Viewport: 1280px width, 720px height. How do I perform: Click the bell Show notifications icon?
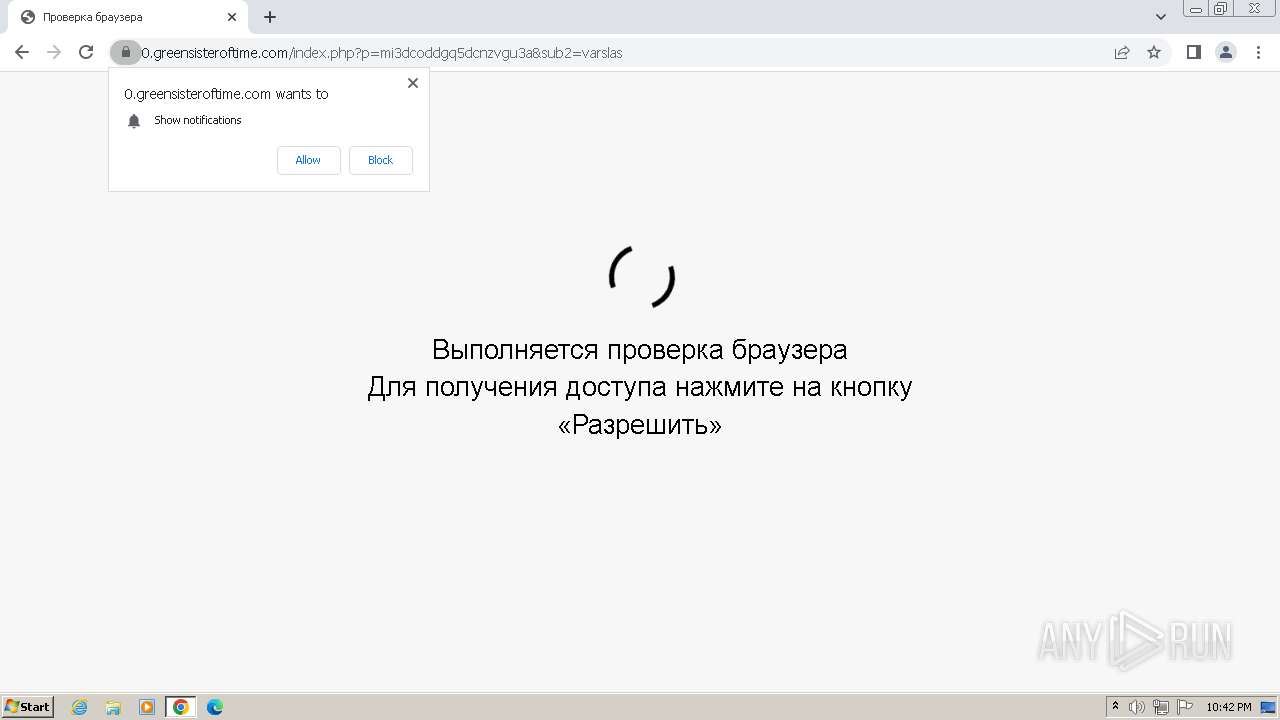(x=134, y=121)
